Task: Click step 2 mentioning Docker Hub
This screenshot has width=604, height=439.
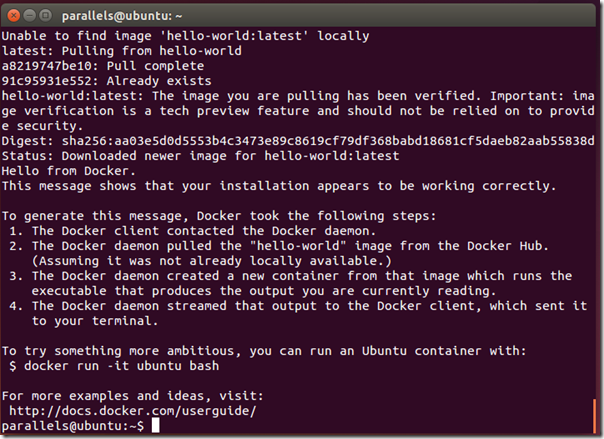Action: point(279,253)
